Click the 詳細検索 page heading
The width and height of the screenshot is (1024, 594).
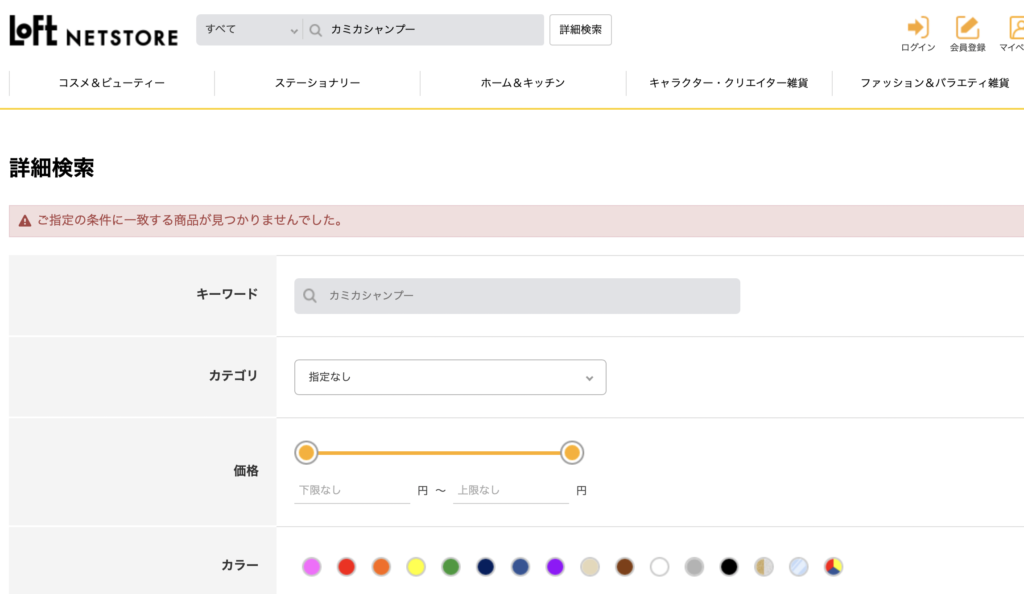[52, 168]
